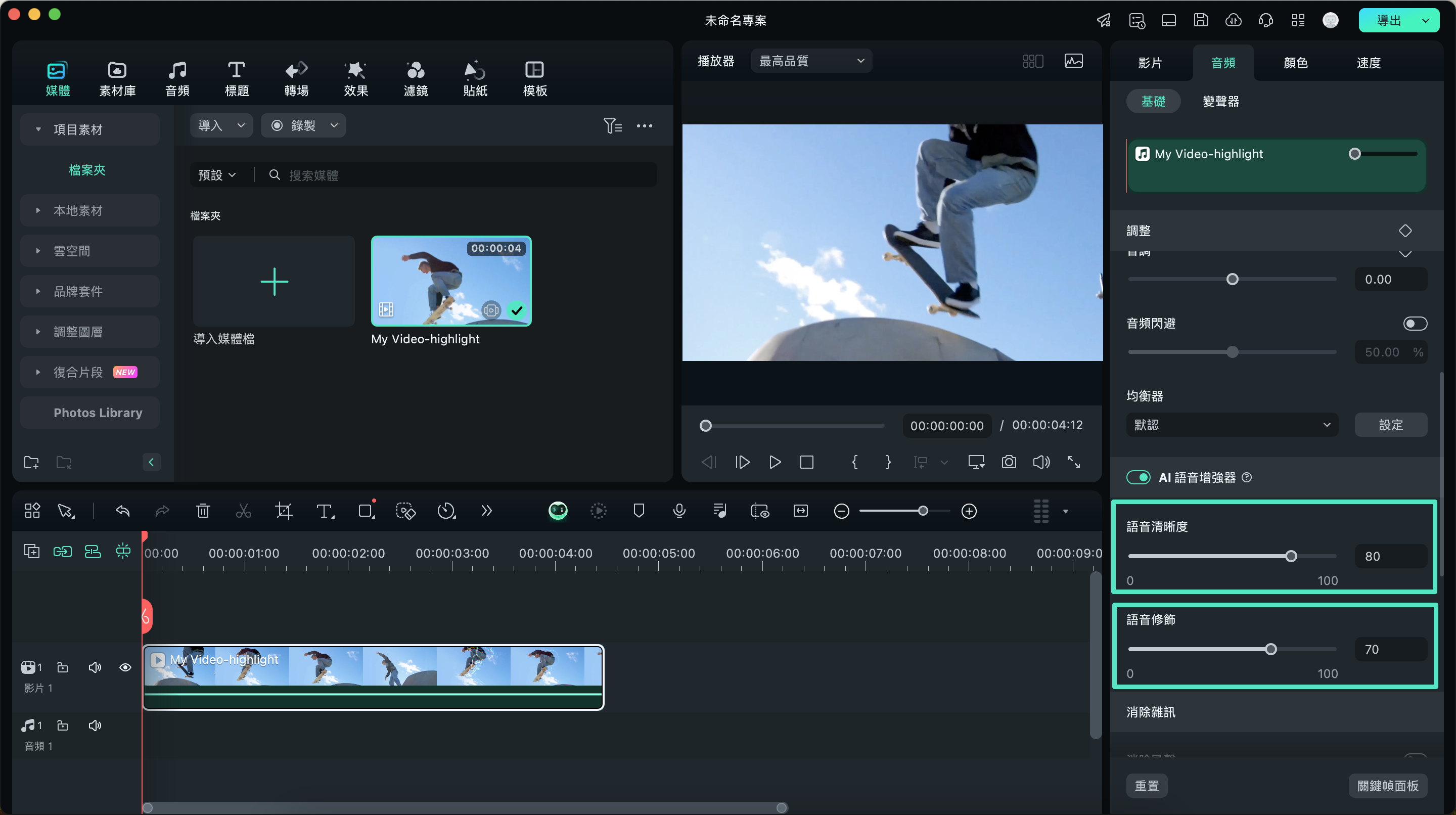The width and height of the screenshot is (1456, 815).
Task: Open the 最高品質 quality dropdown
Action: point(811,61)
